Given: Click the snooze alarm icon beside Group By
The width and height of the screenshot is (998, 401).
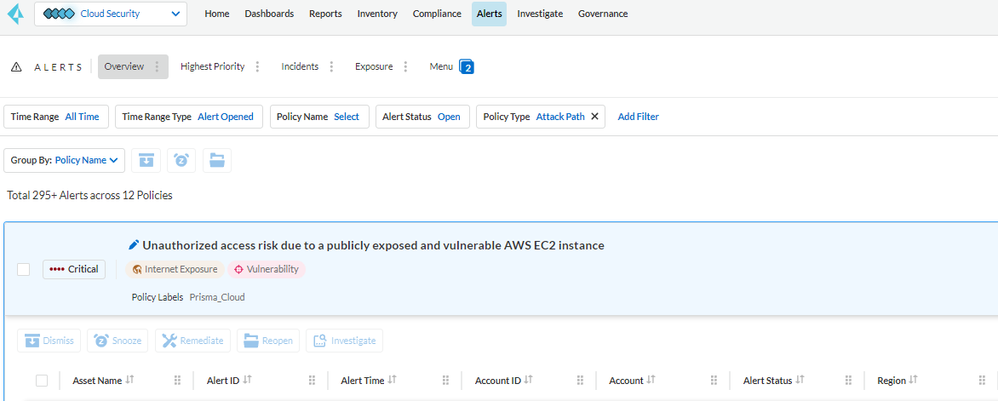Looking at the screenshot, I should (x=181, y=160).
